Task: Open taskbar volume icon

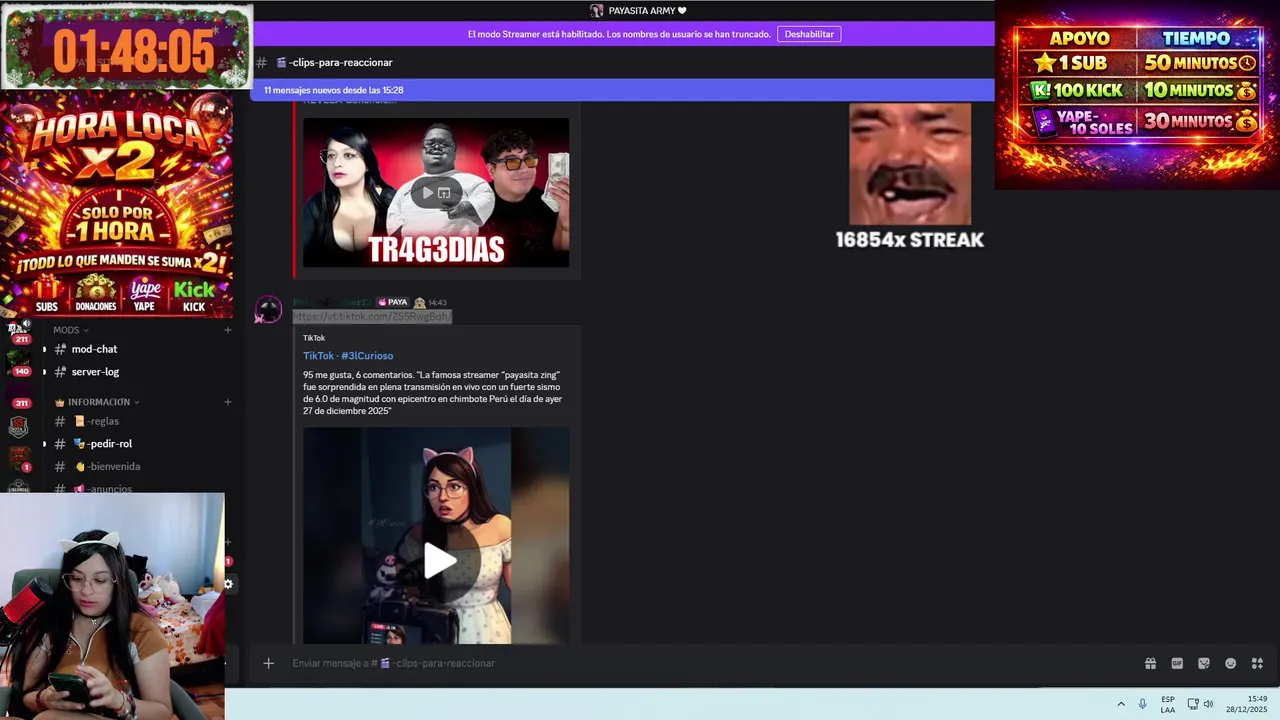Action: pyautogui.click(x=1208, y=704)
